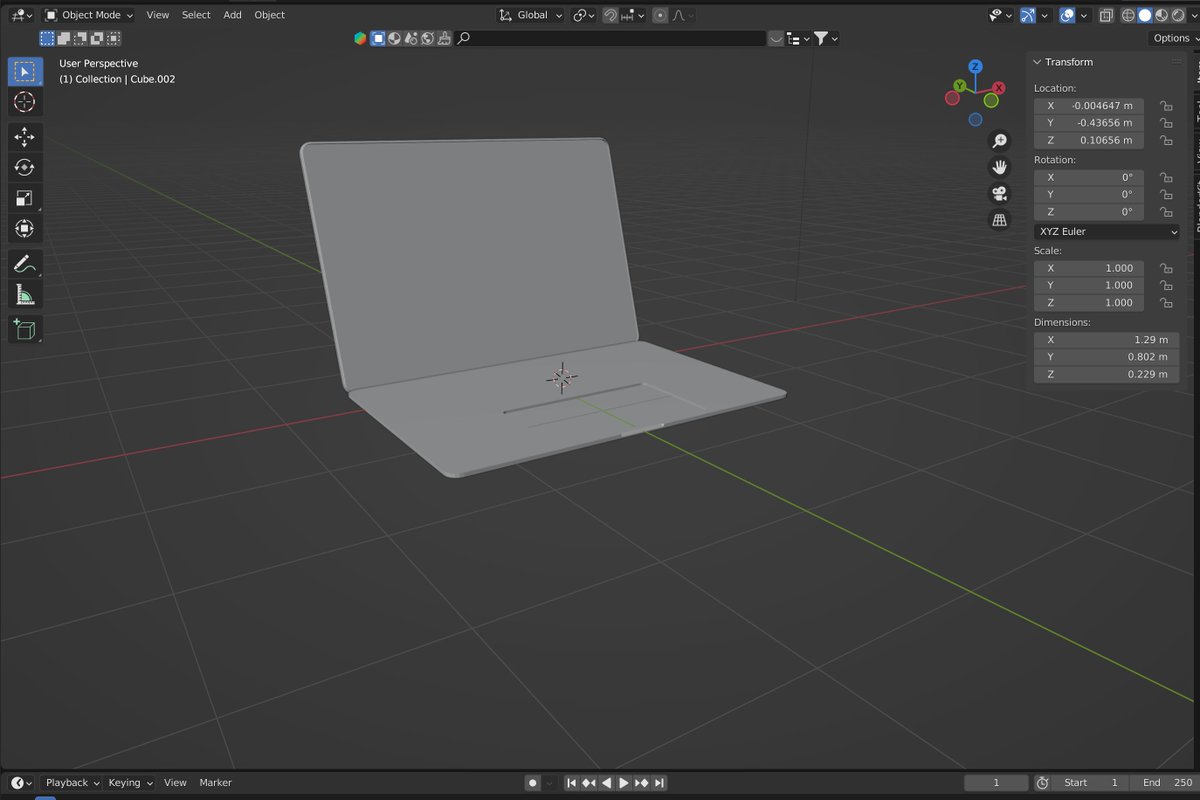Toggle auto keying record button
Viewport: 1200px width, 800px height.
(533, 783)
